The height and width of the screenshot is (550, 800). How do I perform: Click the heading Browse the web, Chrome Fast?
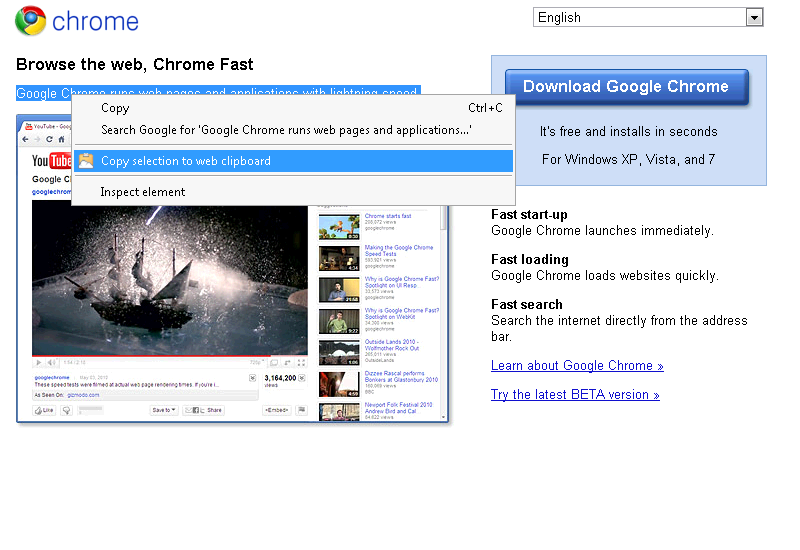[x=135, y=64]
